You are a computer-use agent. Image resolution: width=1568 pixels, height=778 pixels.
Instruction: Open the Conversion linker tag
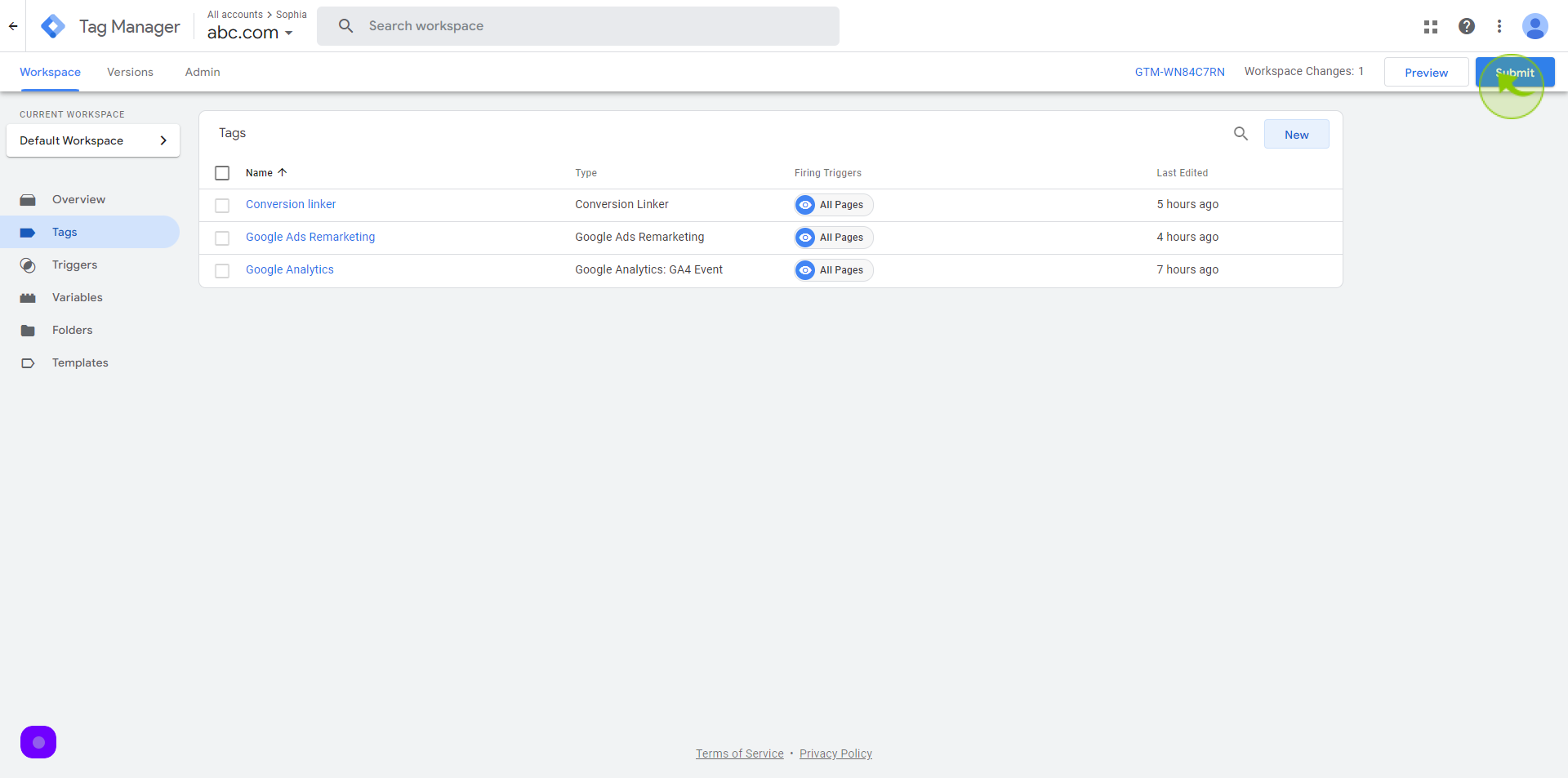(291, 204)
